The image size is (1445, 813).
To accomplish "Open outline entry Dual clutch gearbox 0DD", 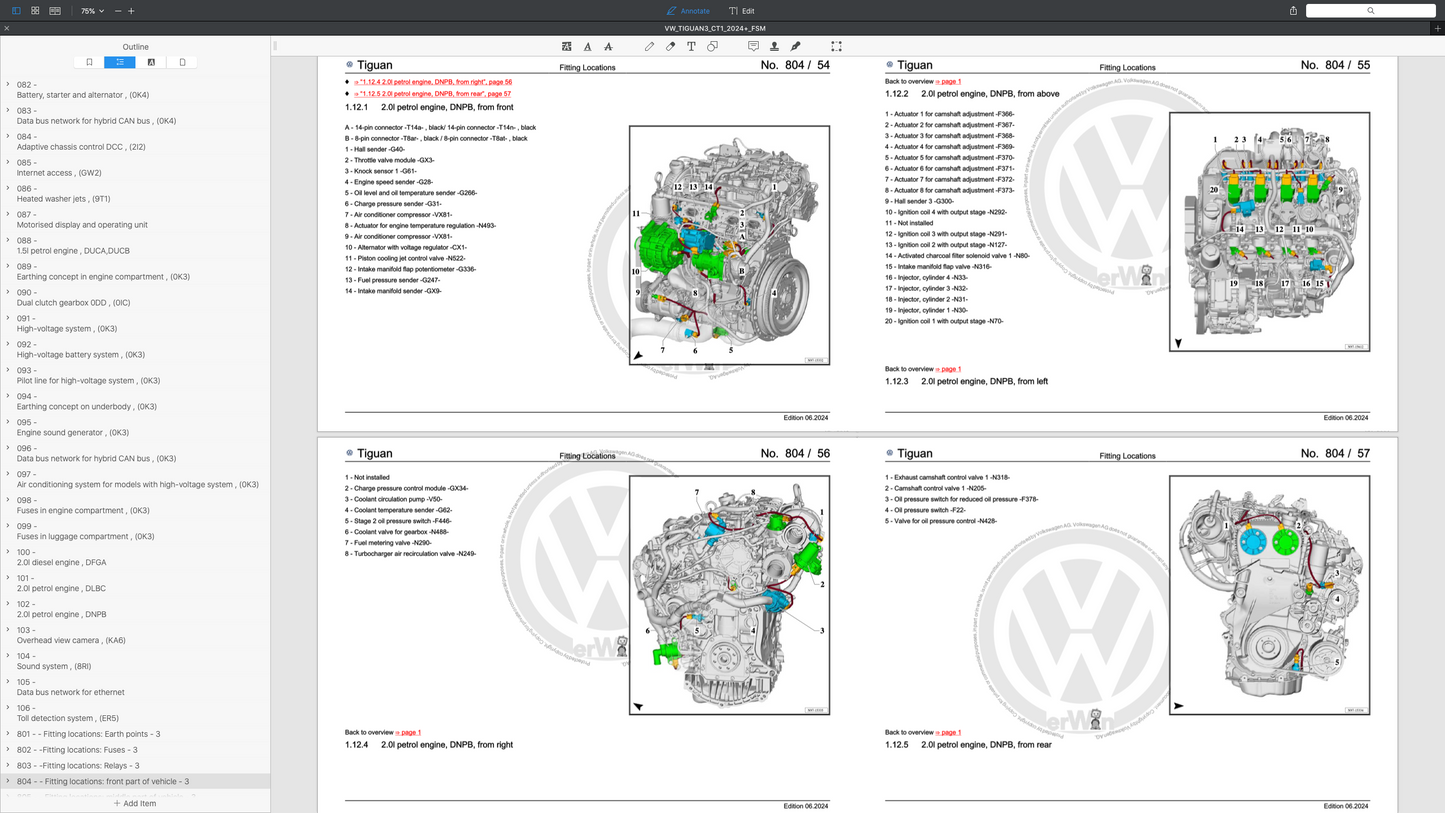I will (x=73, y=303).
